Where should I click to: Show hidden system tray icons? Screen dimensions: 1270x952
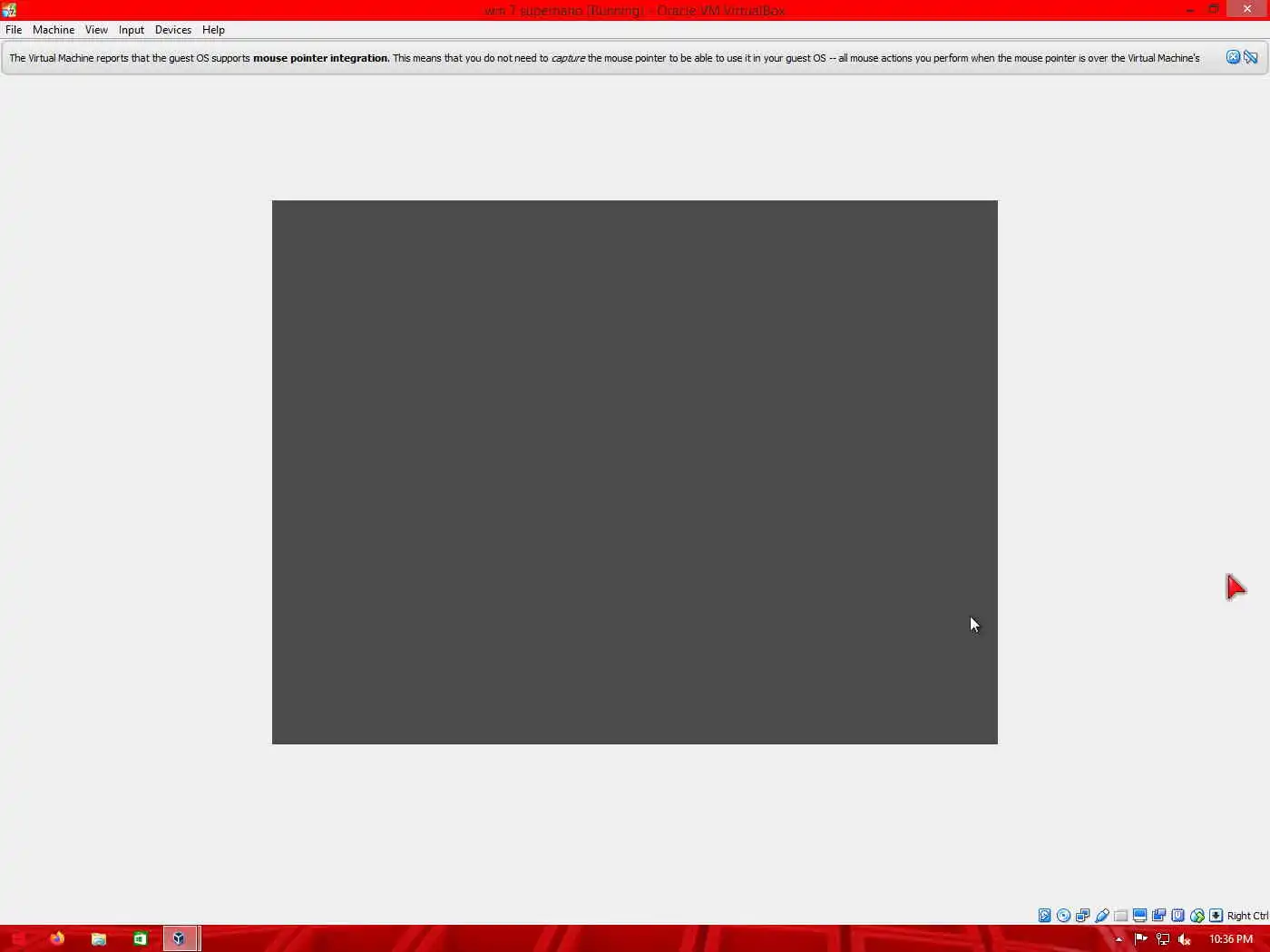(x=1119, y=939)
